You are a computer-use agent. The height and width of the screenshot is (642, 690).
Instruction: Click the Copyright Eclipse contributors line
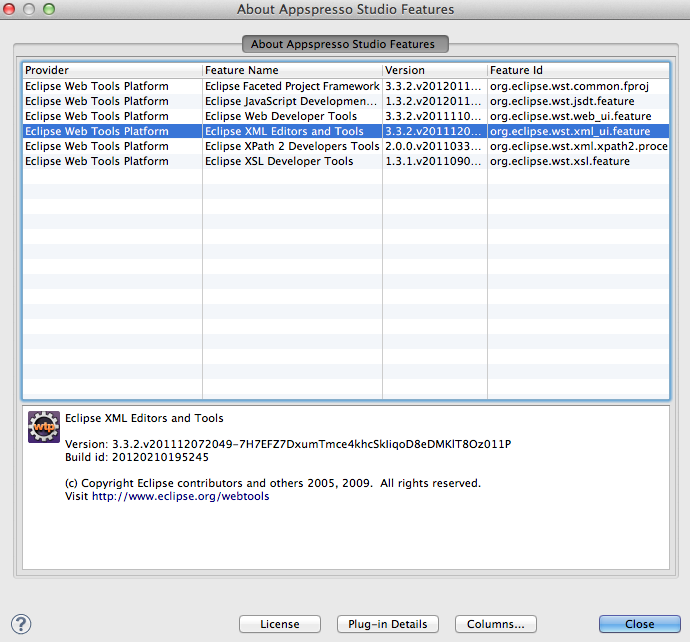pyautogui.click(x=273, y=483)
